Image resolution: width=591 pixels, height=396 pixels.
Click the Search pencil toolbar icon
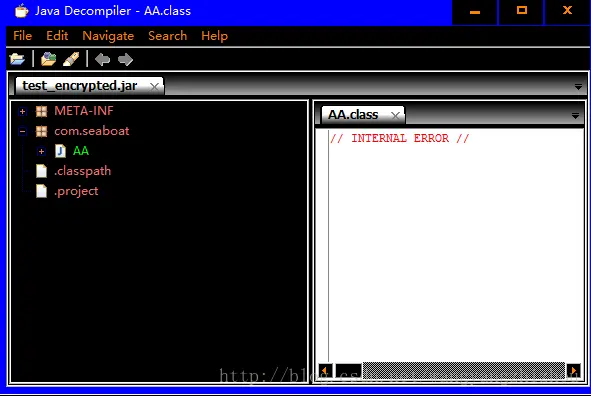click(x=71, y=59)
